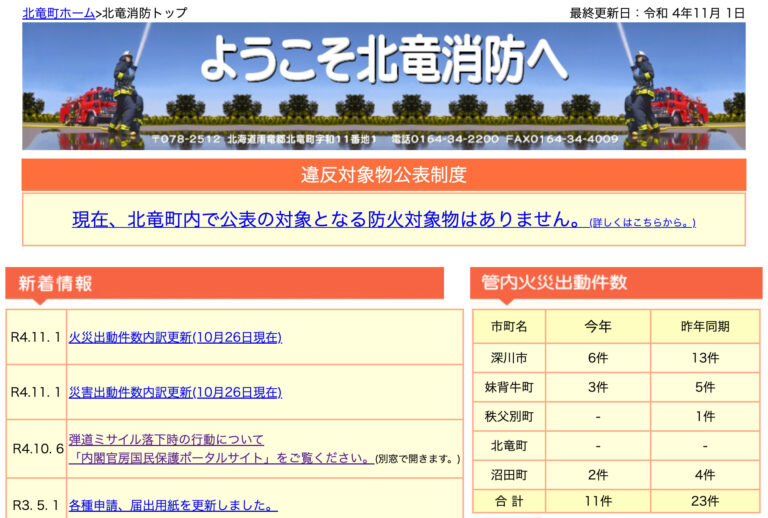Click the ようこそ北竜消防へ banner title

[x=384, y=62]
